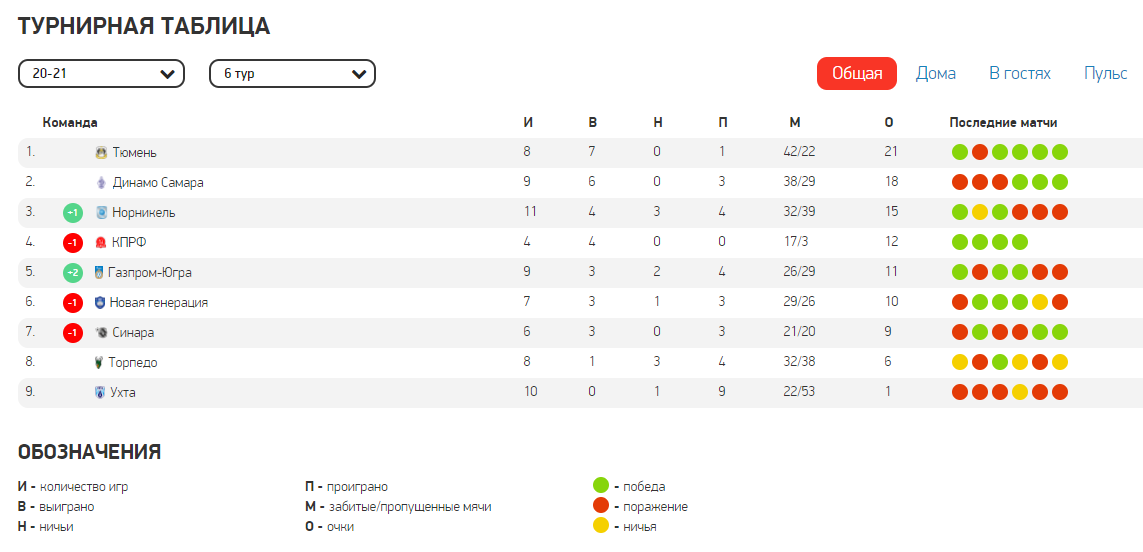Open the Тюмень team name link
Viewport: 1143px width, 552px height.
[135, 153]
